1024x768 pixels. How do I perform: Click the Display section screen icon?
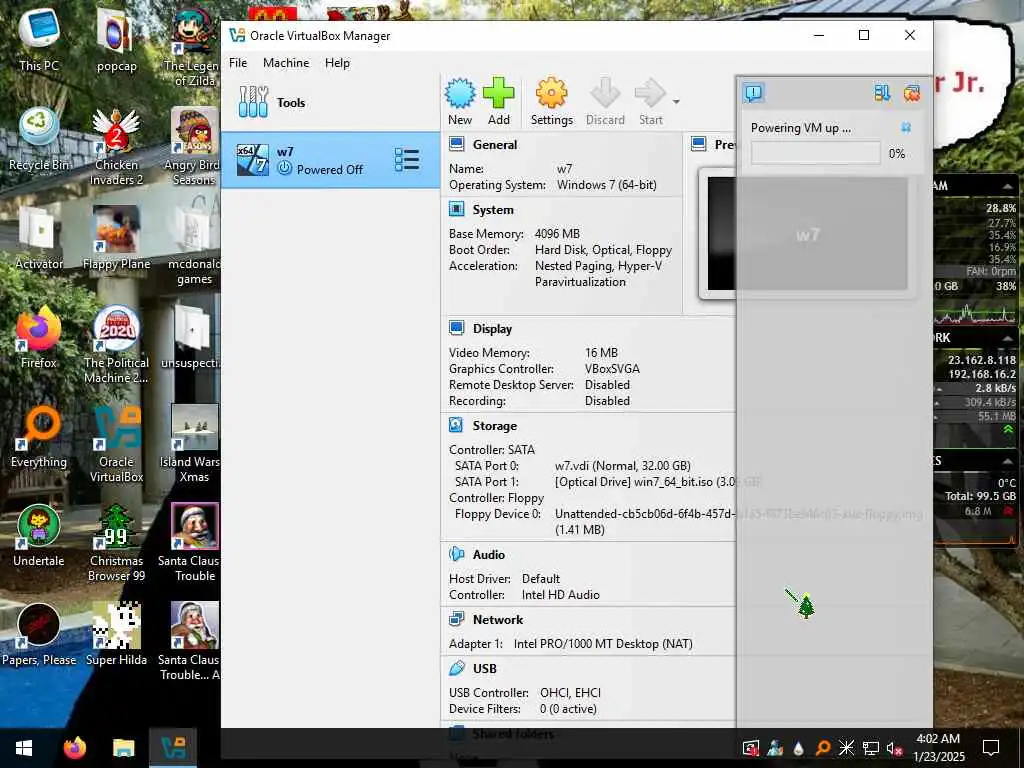[x=456, y=328]
